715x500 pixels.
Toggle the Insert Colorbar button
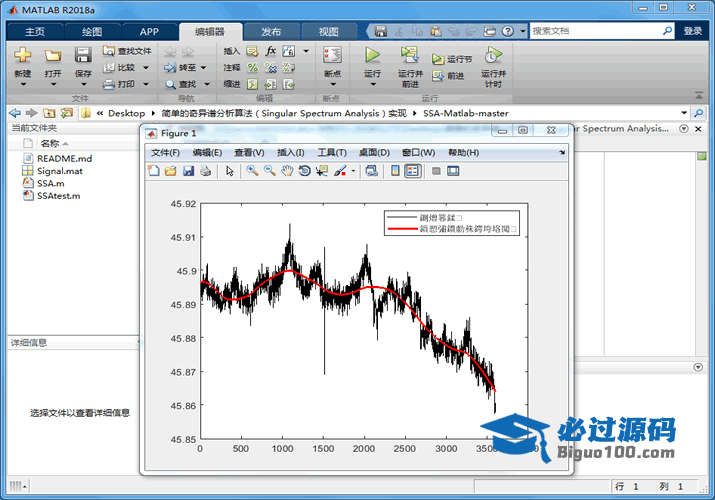395,171
